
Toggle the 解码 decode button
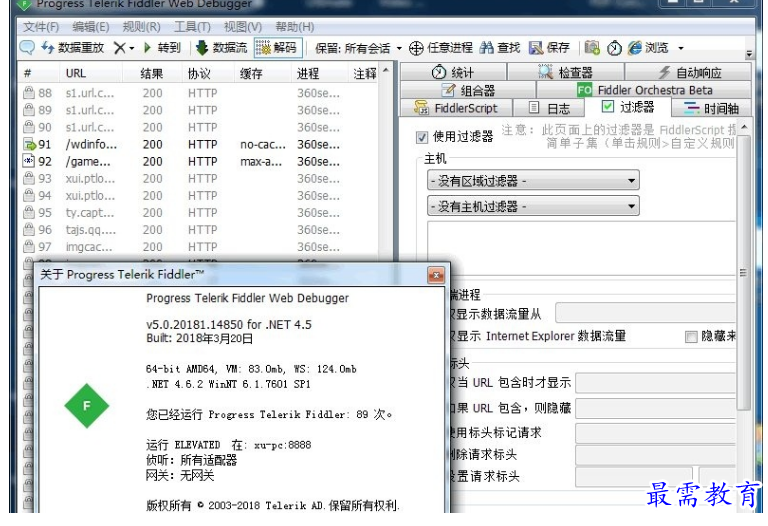click(278, 48)
